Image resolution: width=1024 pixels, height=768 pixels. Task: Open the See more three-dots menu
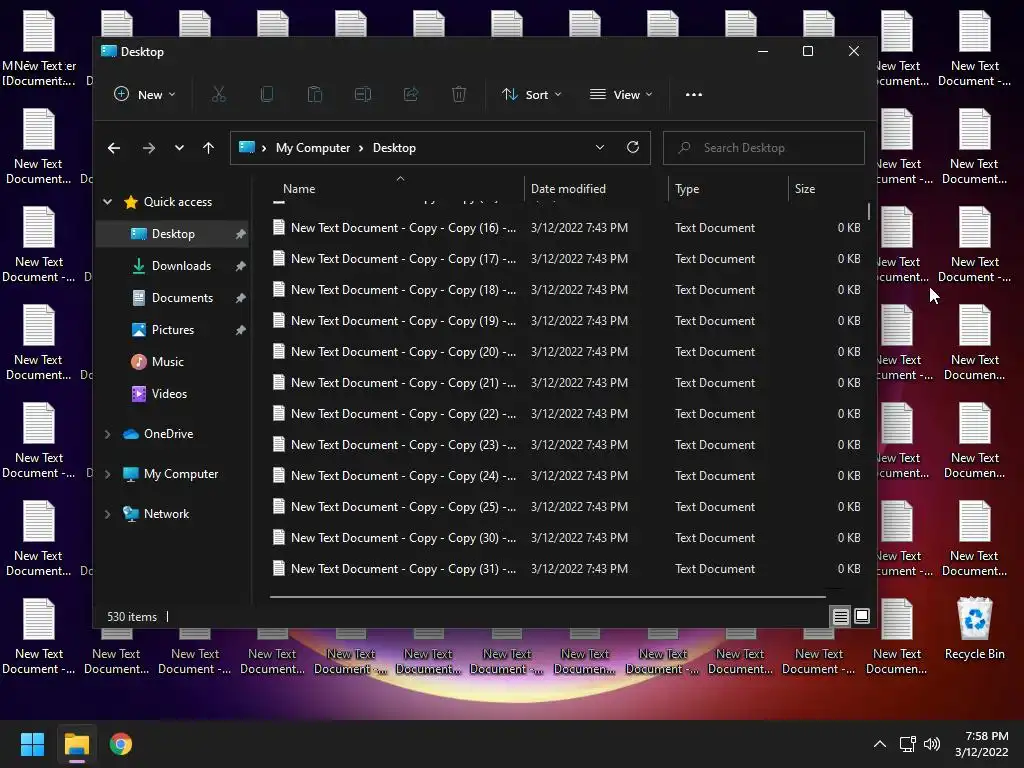pos(694,95)
